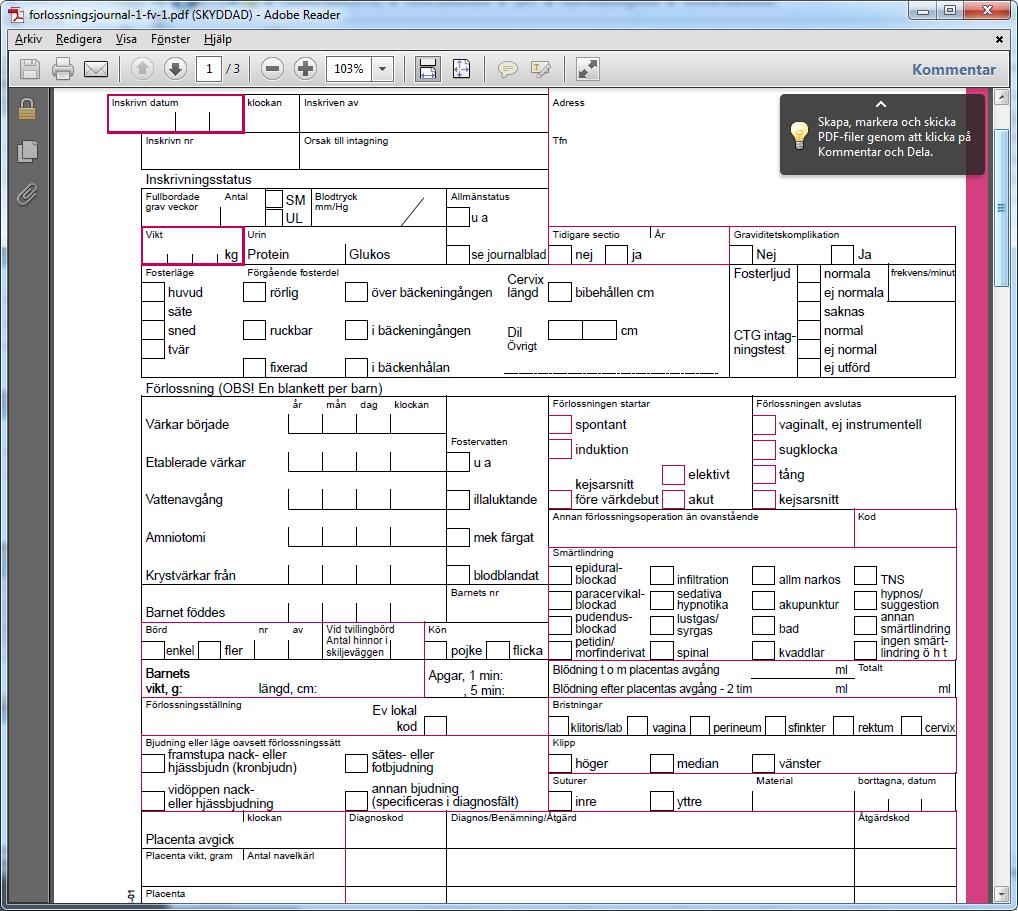
Task: Select the fit one full page icon
Action: [461, 69]
